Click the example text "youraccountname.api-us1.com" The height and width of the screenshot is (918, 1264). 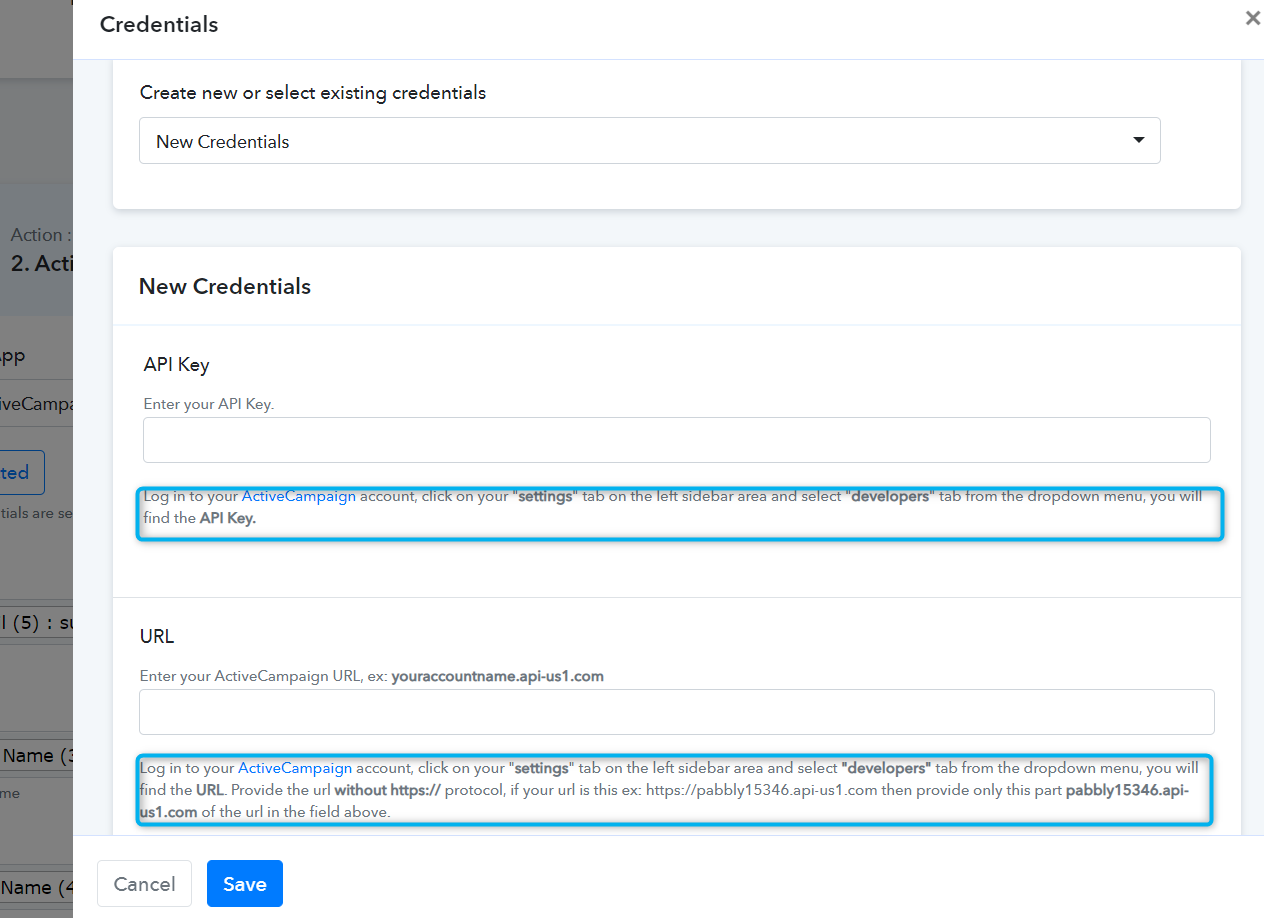497,676
